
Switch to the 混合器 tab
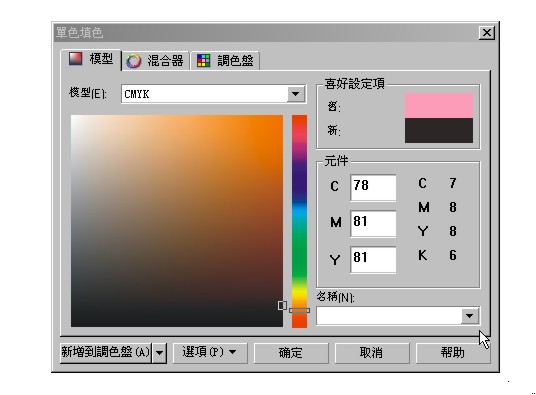(156, 61)
